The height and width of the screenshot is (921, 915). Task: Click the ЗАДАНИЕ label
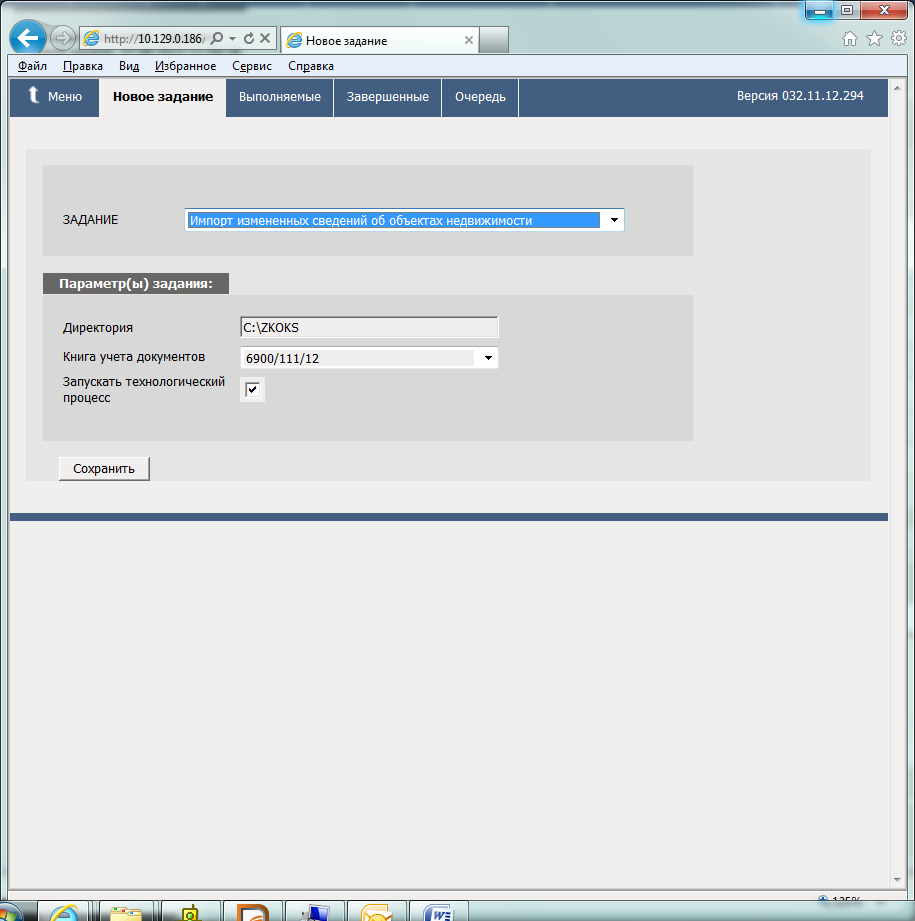point(90,220)
